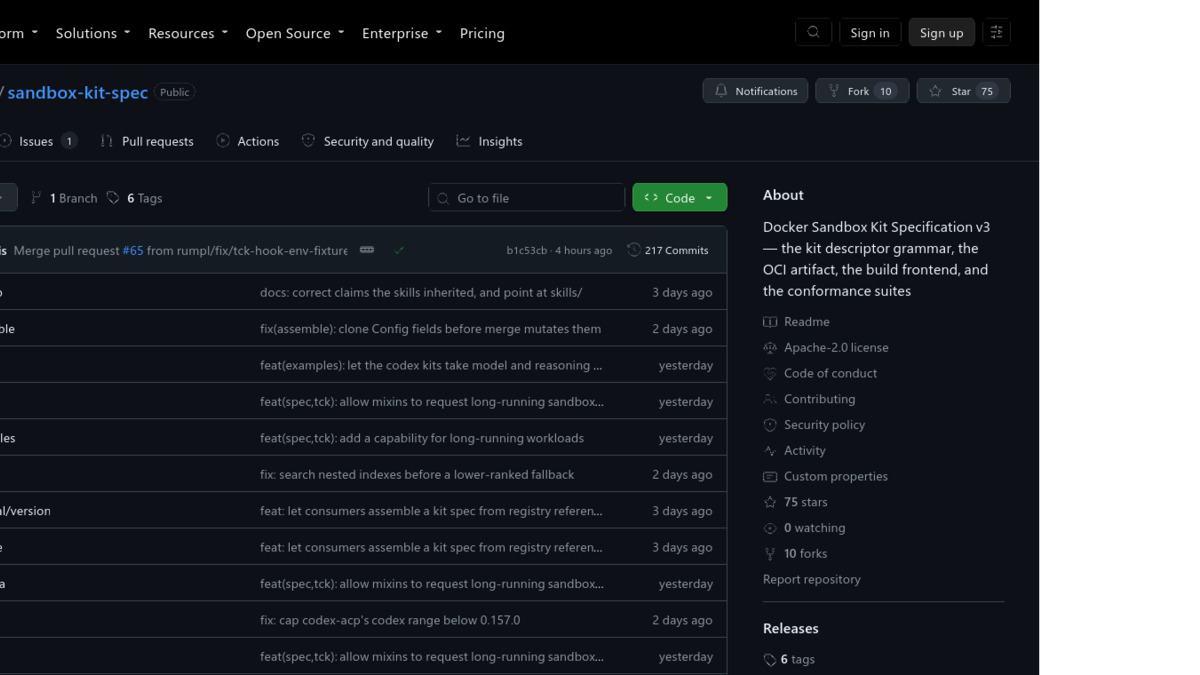
Task: Switch to the Actions tab
Action: [x=248, y=141]
